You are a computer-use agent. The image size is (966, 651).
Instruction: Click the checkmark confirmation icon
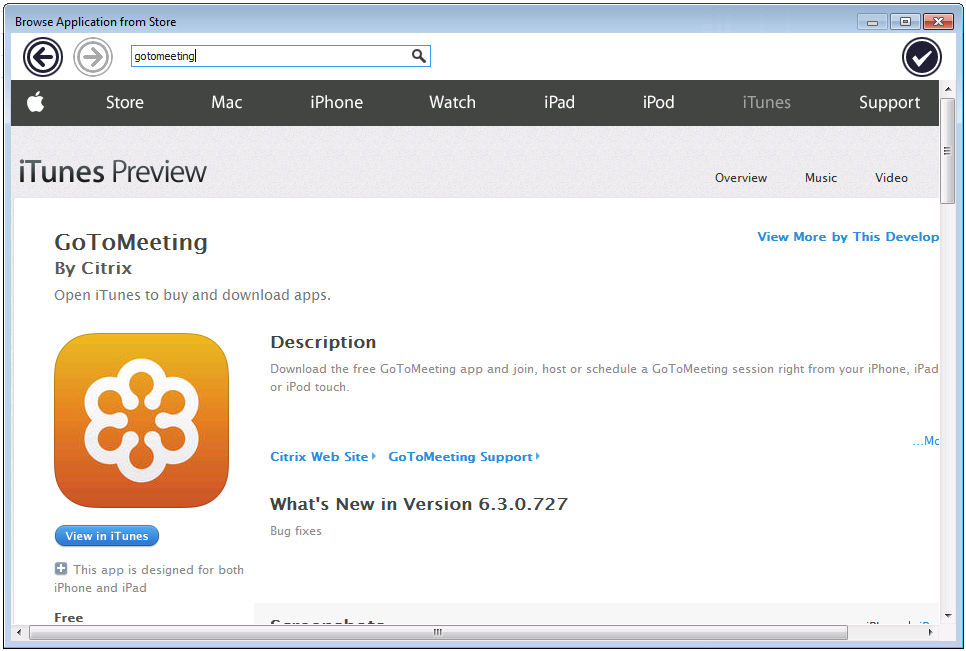click(x=921, y=56)
